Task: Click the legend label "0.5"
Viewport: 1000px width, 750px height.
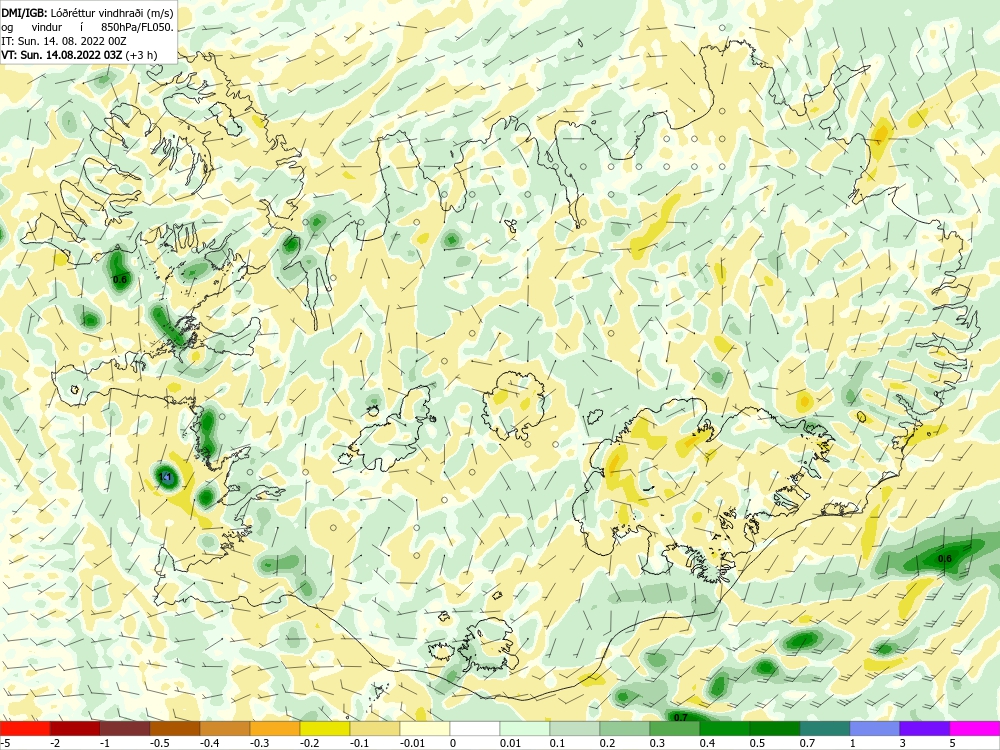Action: coord(758,743)
